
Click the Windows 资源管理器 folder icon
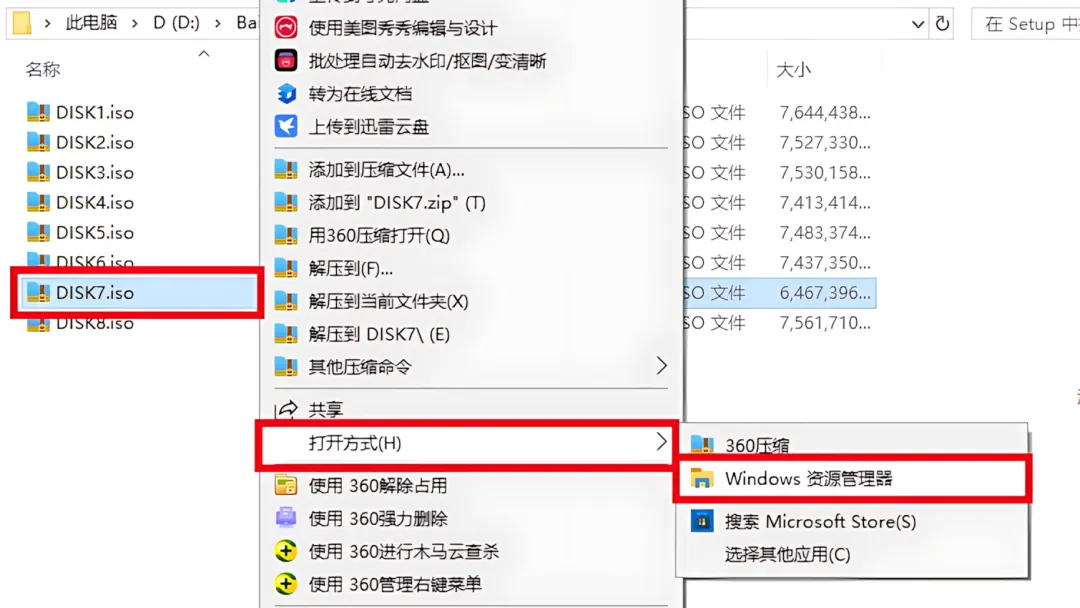702,479
